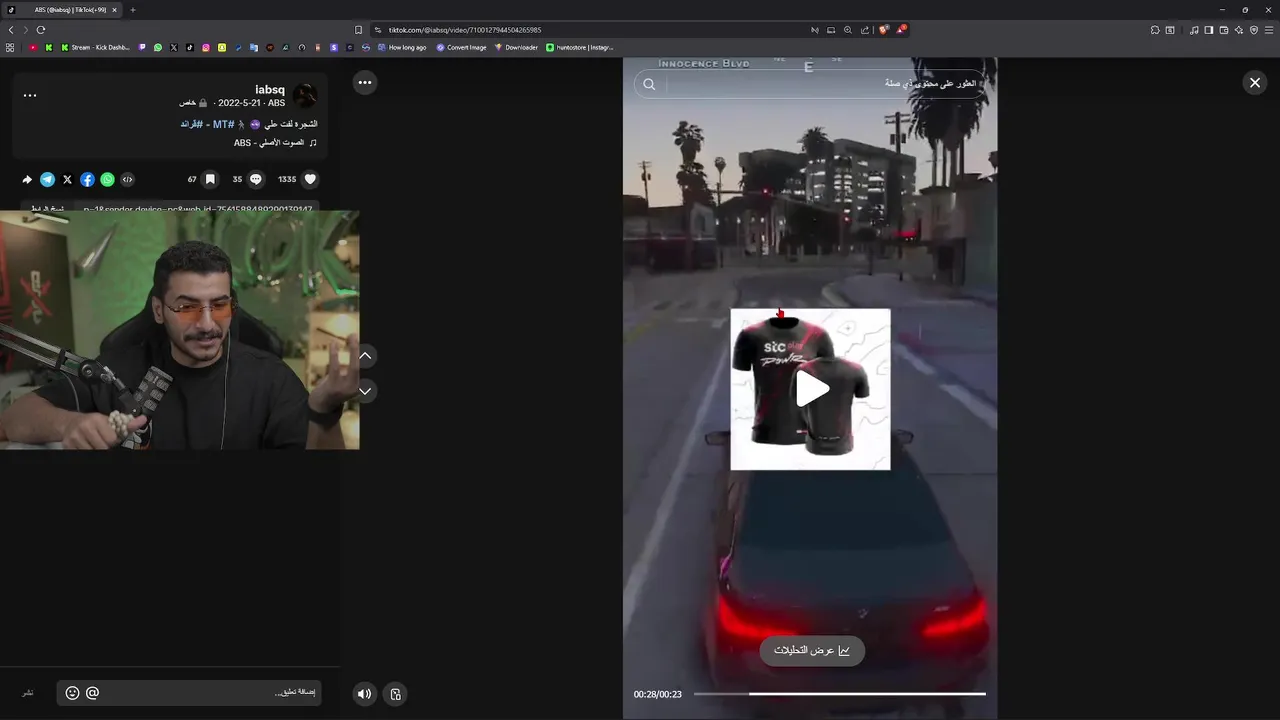This screenshot has width=1280, height=720.
Task: Open the #MT hashtag link
Action: (x=223, y=124)
